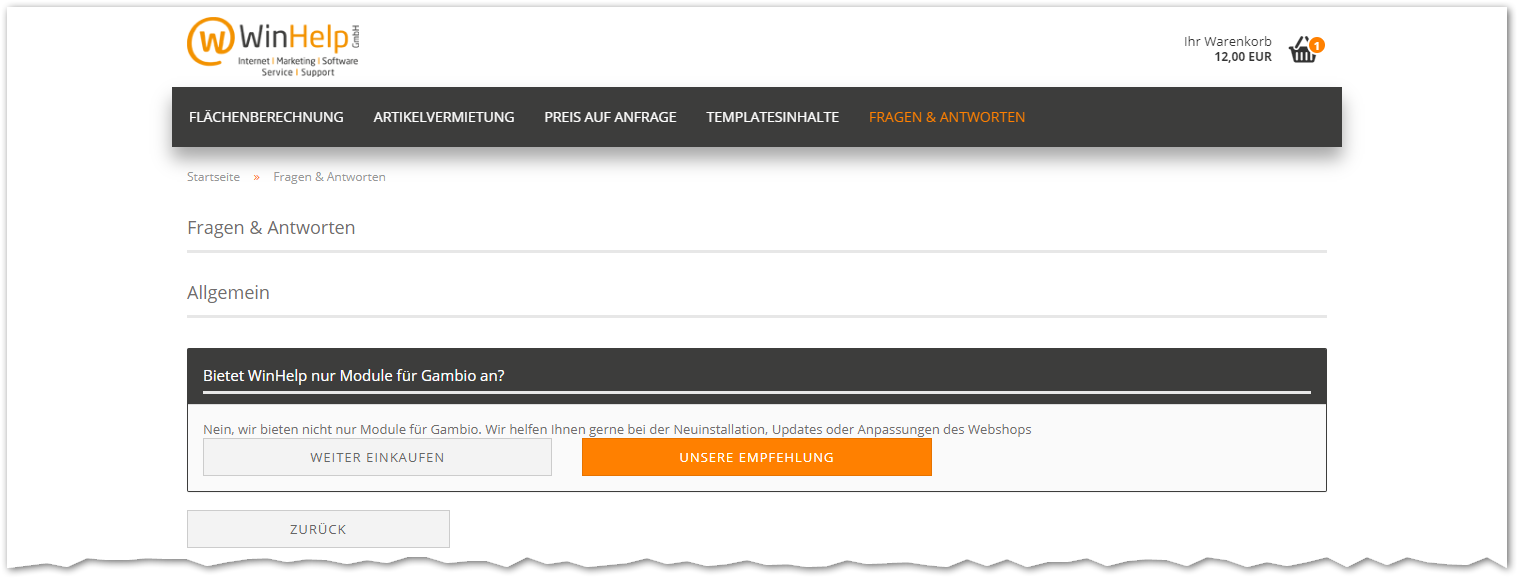
Task: Open the Flächenberechnung menu item
Action: [266, 117]
